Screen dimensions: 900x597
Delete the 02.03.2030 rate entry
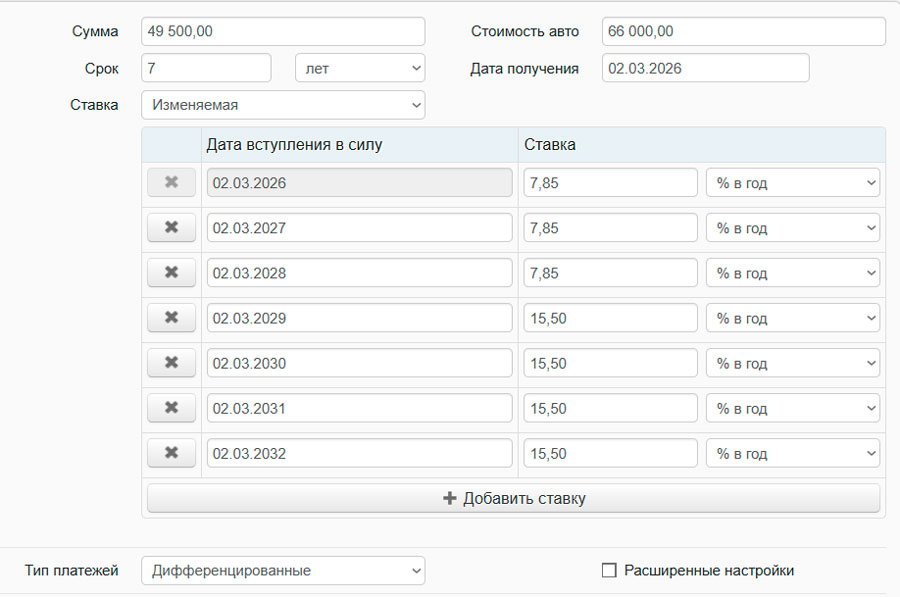point(171,363)
